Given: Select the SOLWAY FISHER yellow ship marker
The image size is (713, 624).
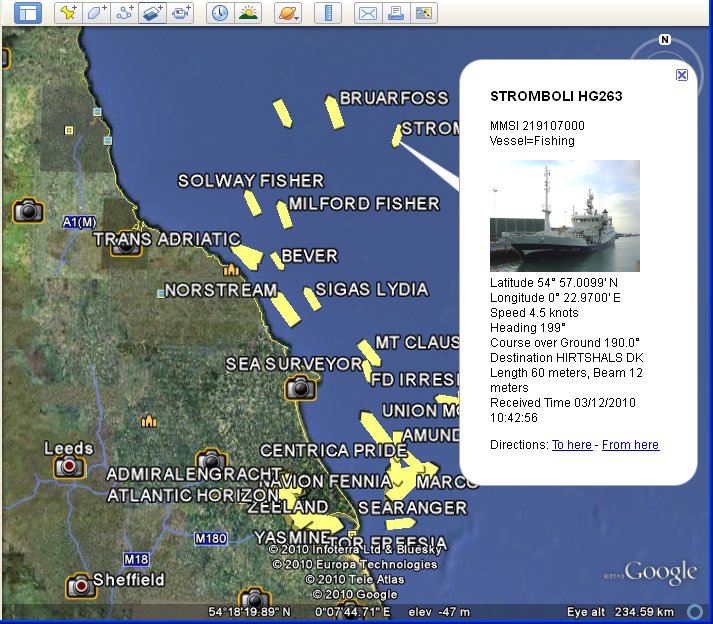Looking at the screenshot, I should point(252,203).
